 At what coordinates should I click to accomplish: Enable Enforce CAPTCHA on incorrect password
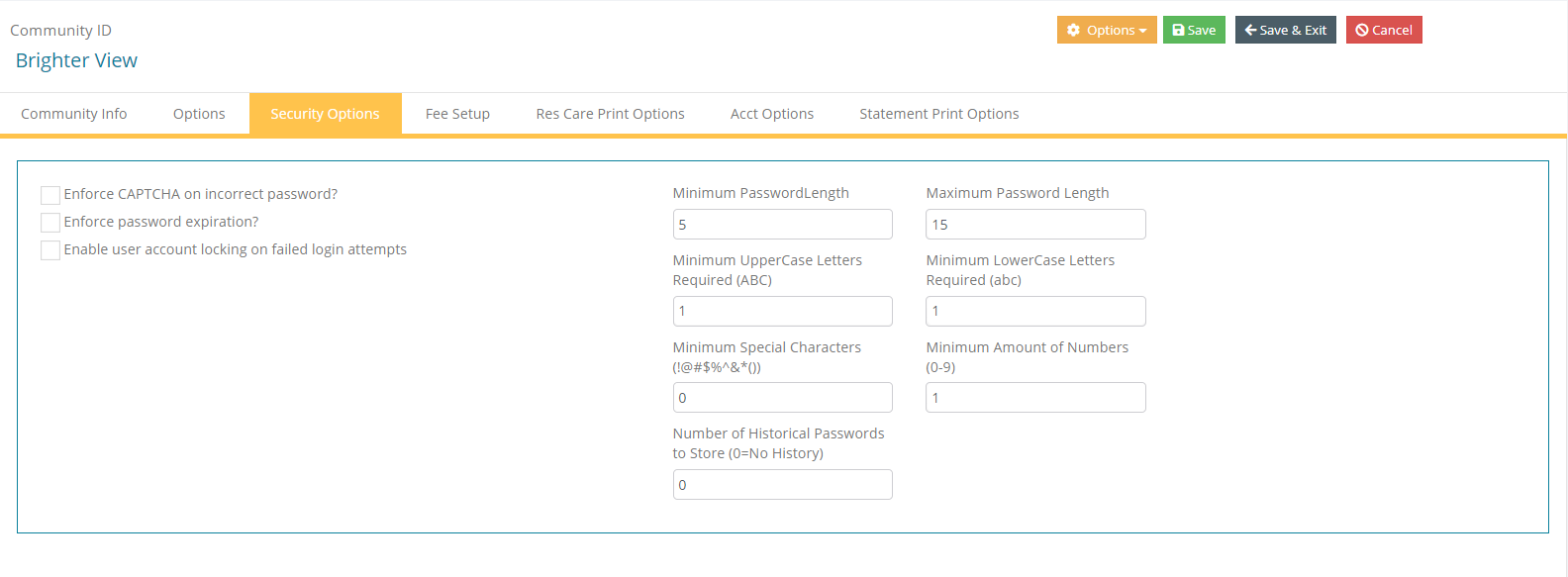click(50, 195)
